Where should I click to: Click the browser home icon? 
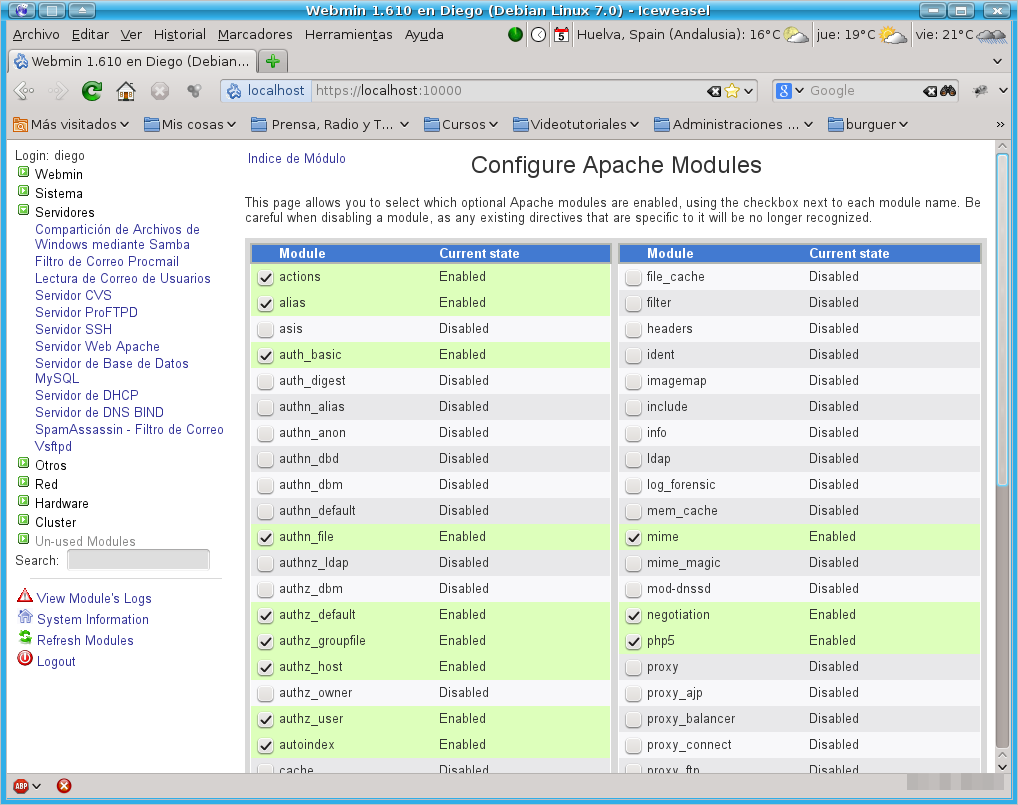[x=126, y=90]
